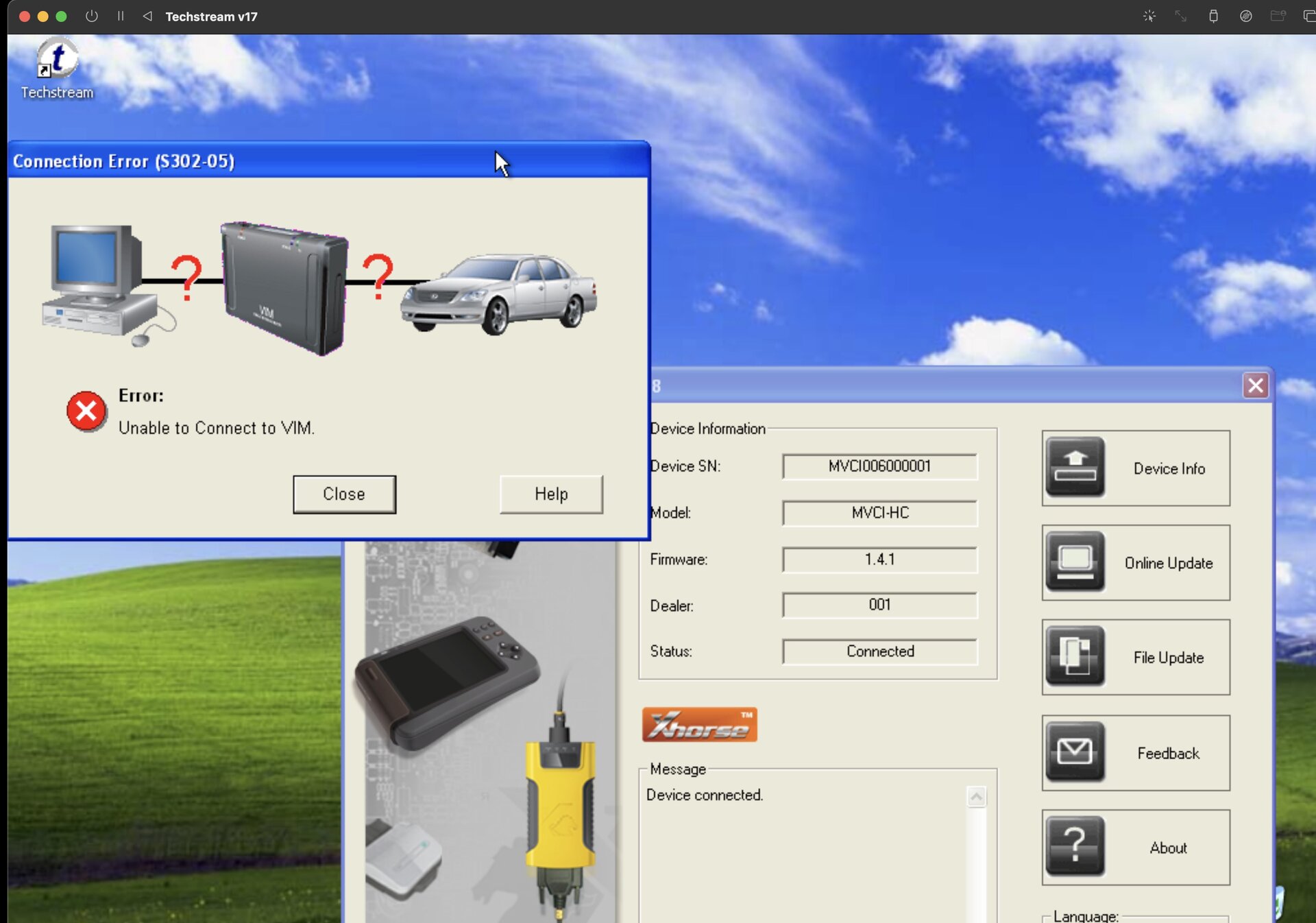This screenshot has width=1316, height=923.
Task: Click the yellow minimize window dot
Action: pyautogui.click(x=42, y=16)
